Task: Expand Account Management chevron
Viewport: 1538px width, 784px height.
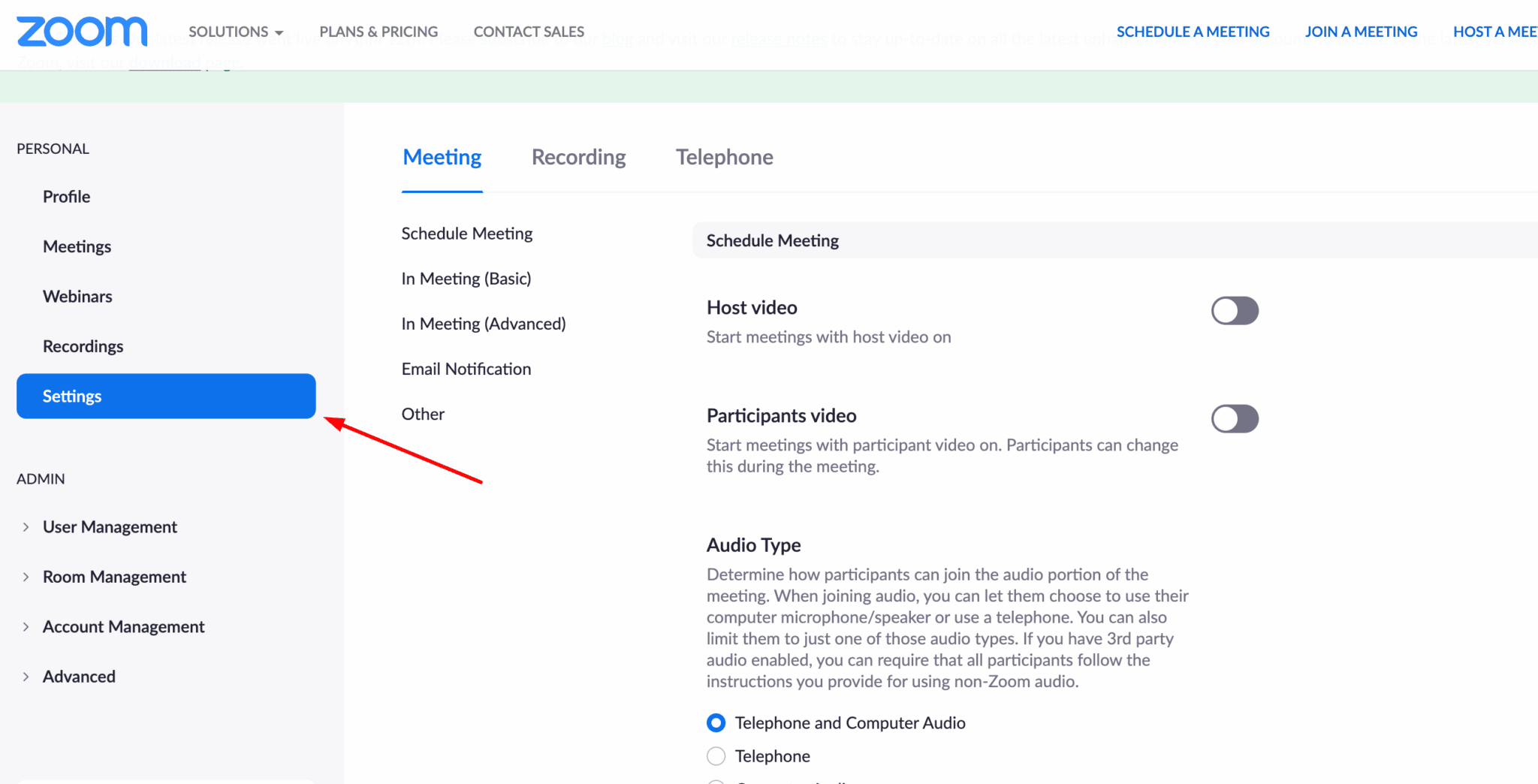Action: click(x=26, y=627)
